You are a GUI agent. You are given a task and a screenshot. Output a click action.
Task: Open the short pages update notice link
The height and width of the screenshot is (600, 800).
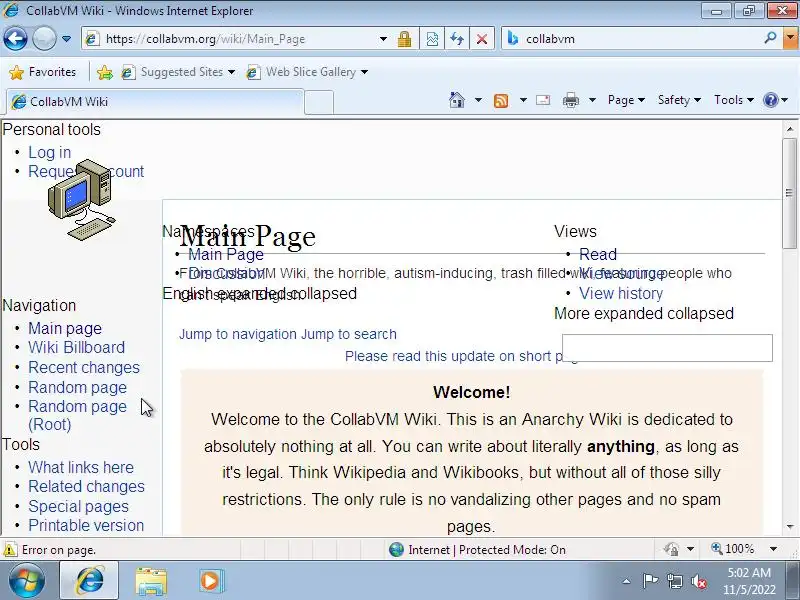click(454, 356)
